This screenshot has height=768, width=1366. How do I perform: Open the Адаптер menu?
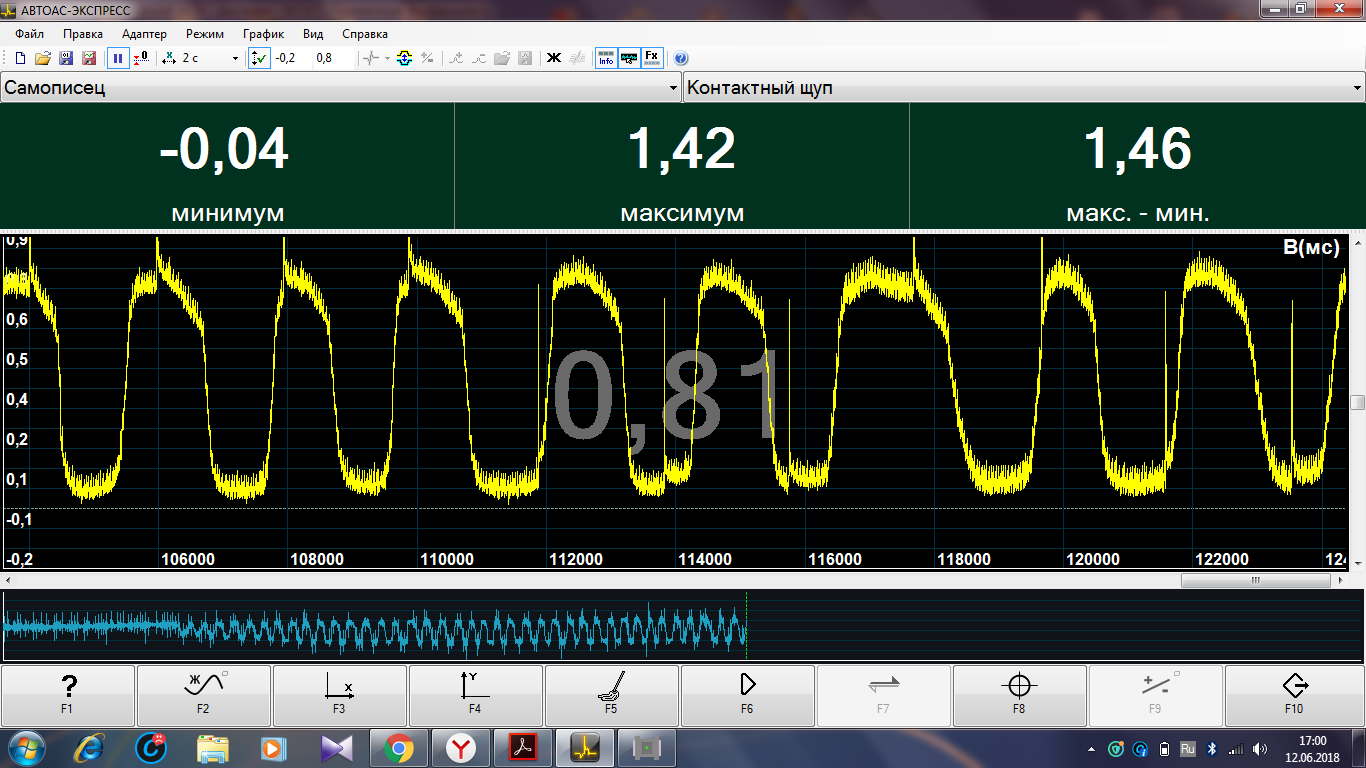click(144, 34)
